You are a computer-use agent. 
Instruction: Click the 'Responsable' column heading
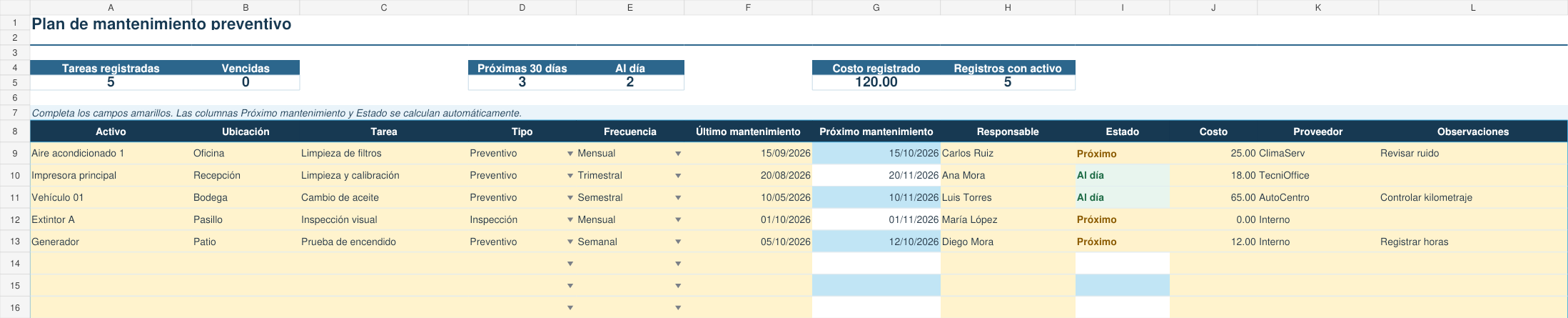click(1008, 131)
